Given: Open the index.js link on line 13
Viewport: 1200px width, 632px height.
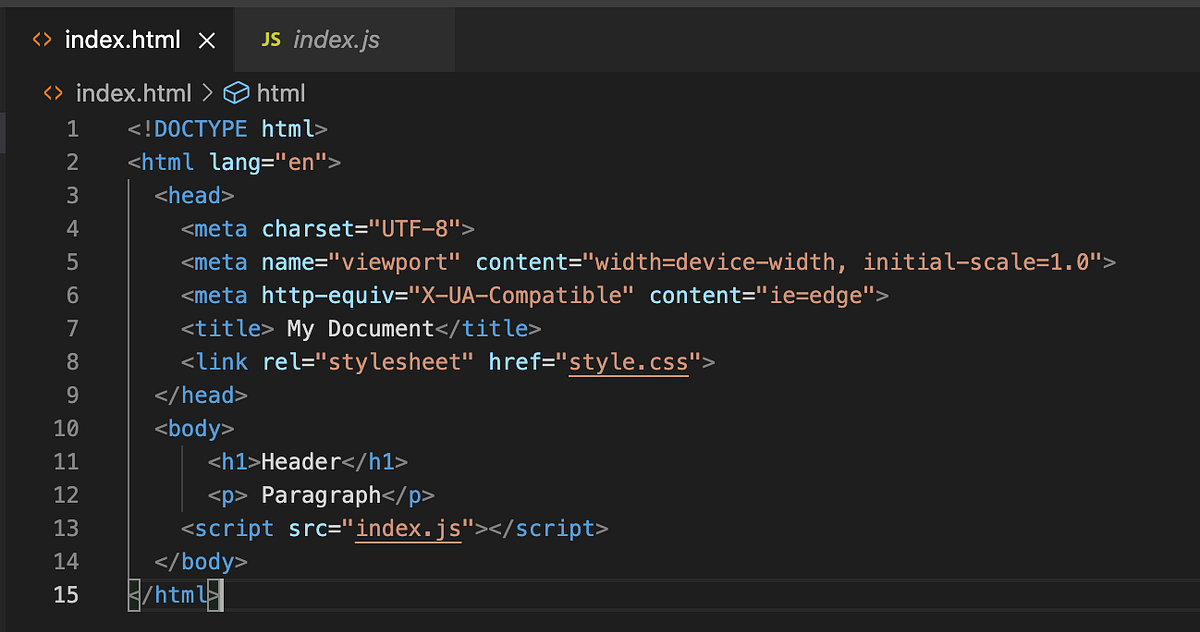Looking at the screenshot, I should pos(408,528).
